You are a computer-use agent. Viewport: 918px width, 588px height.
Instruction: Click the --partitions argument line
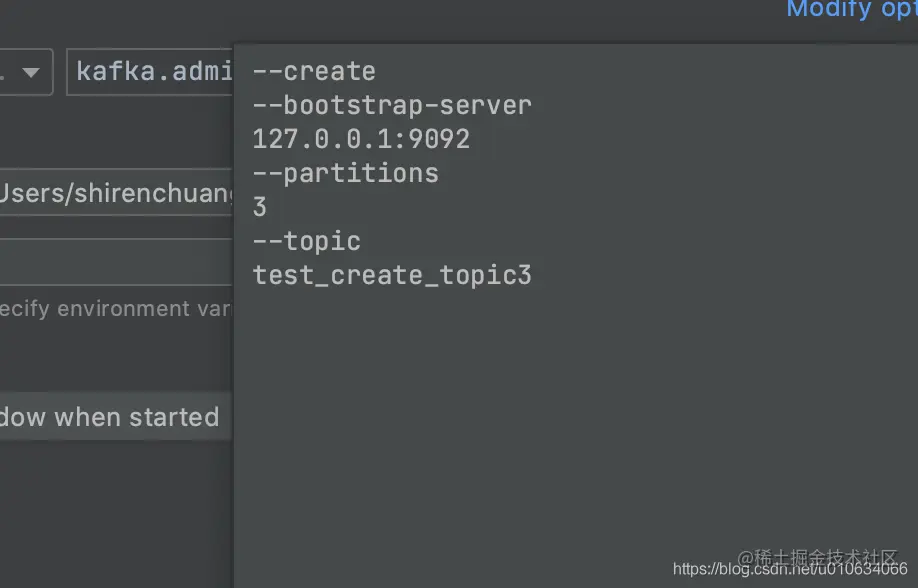(x=345, y=173)
